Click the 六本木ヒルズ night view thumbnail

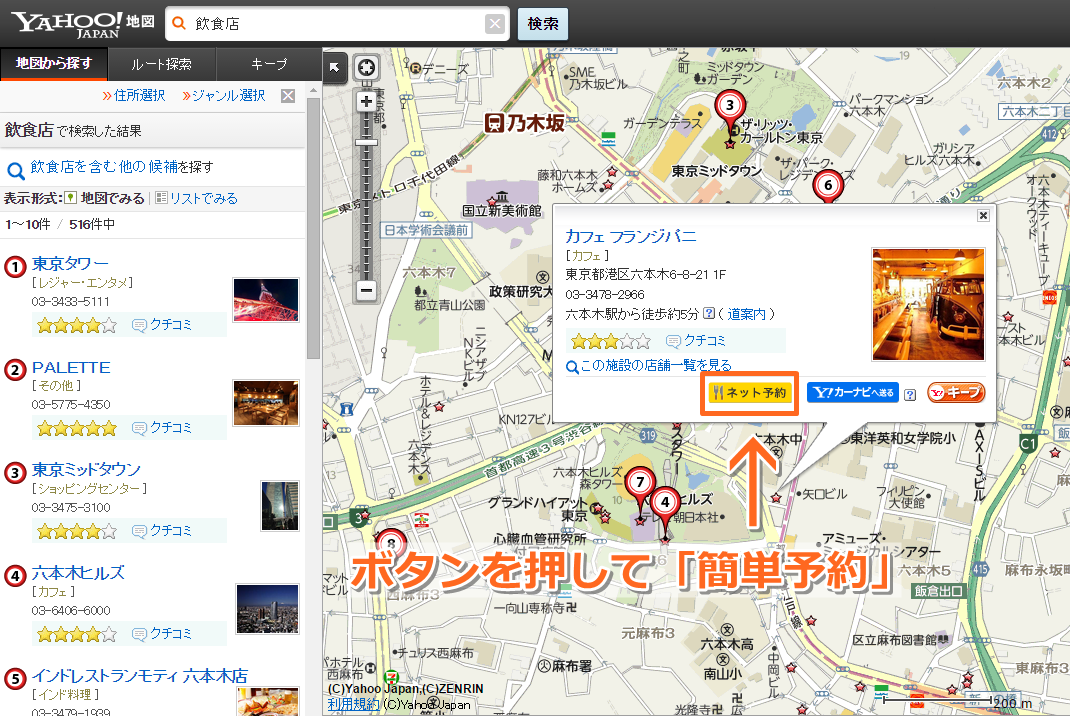tap(268, 609)
